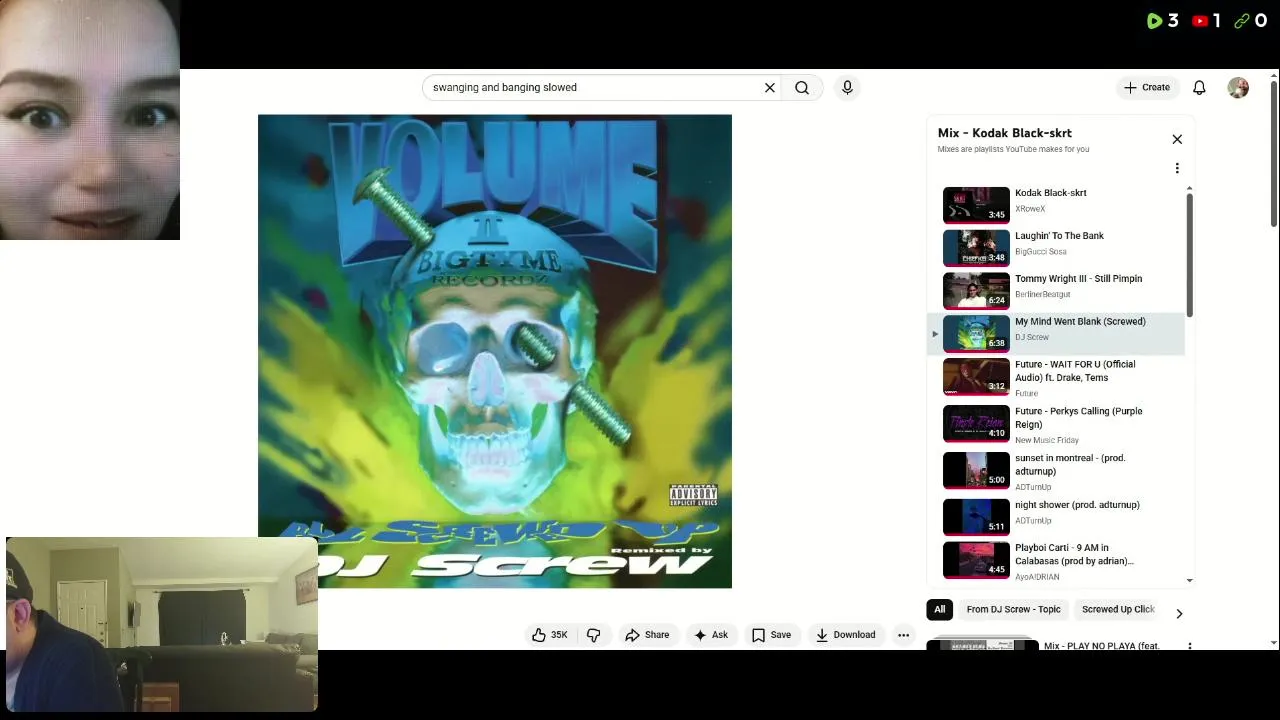Play sunset in montreal by ADTurnUp
Image resolution: width=1280 pixels, height=720 pixels.
click(x=1057, y=472)
